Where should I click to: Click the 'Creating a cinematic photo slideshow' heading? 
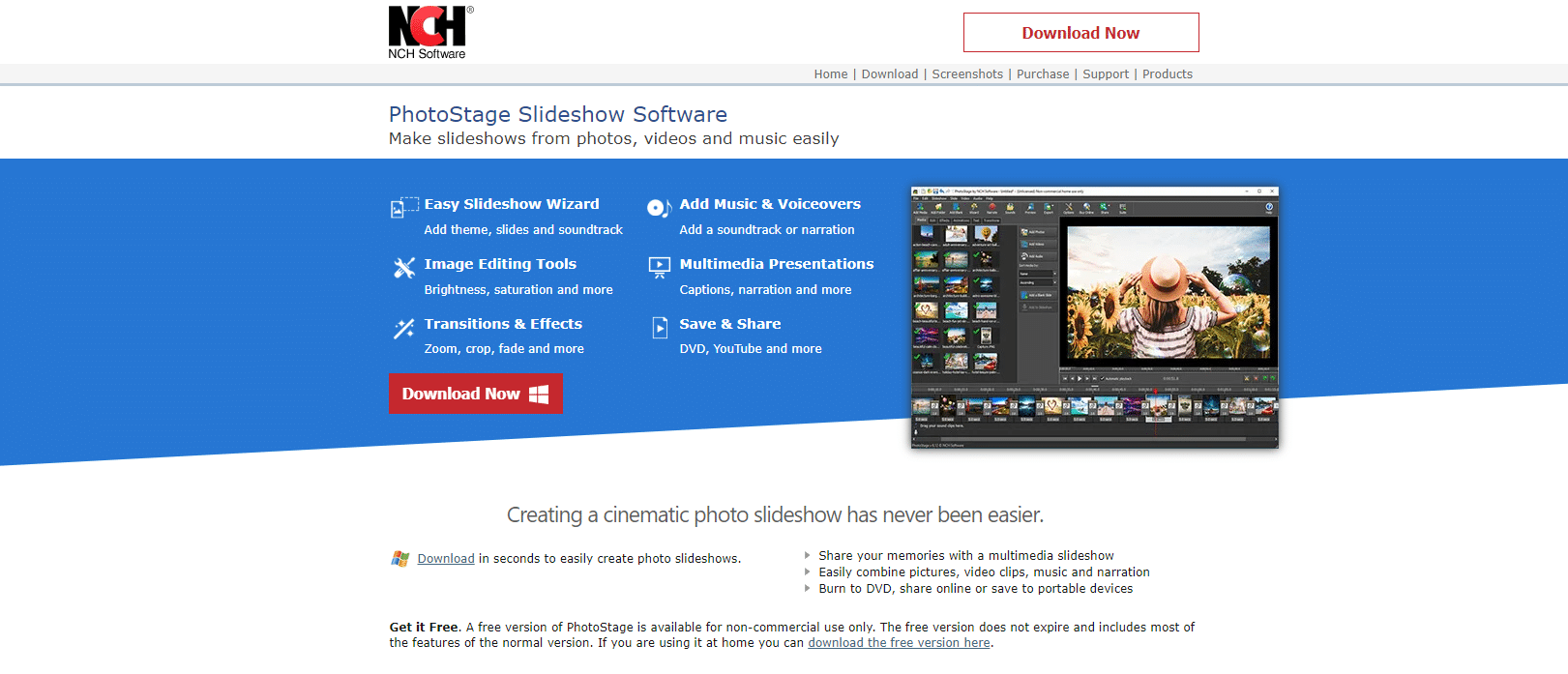775,515
